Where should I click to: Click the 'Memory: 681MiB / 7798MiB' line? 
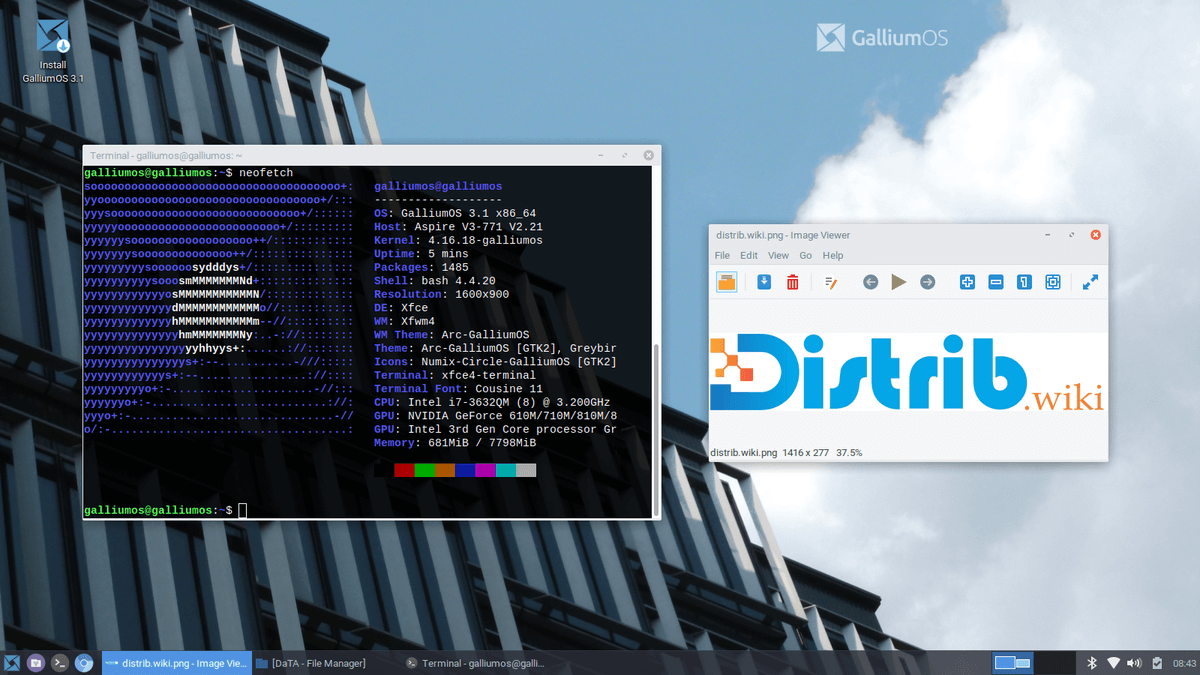click(455, 443)
